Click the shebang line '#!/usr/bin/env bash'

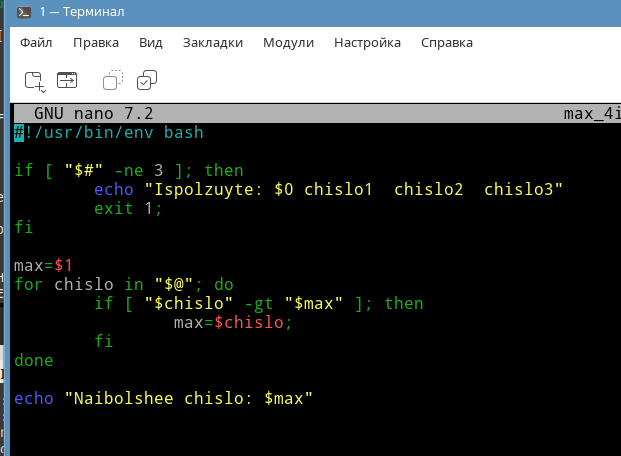[x=109, y=132]
